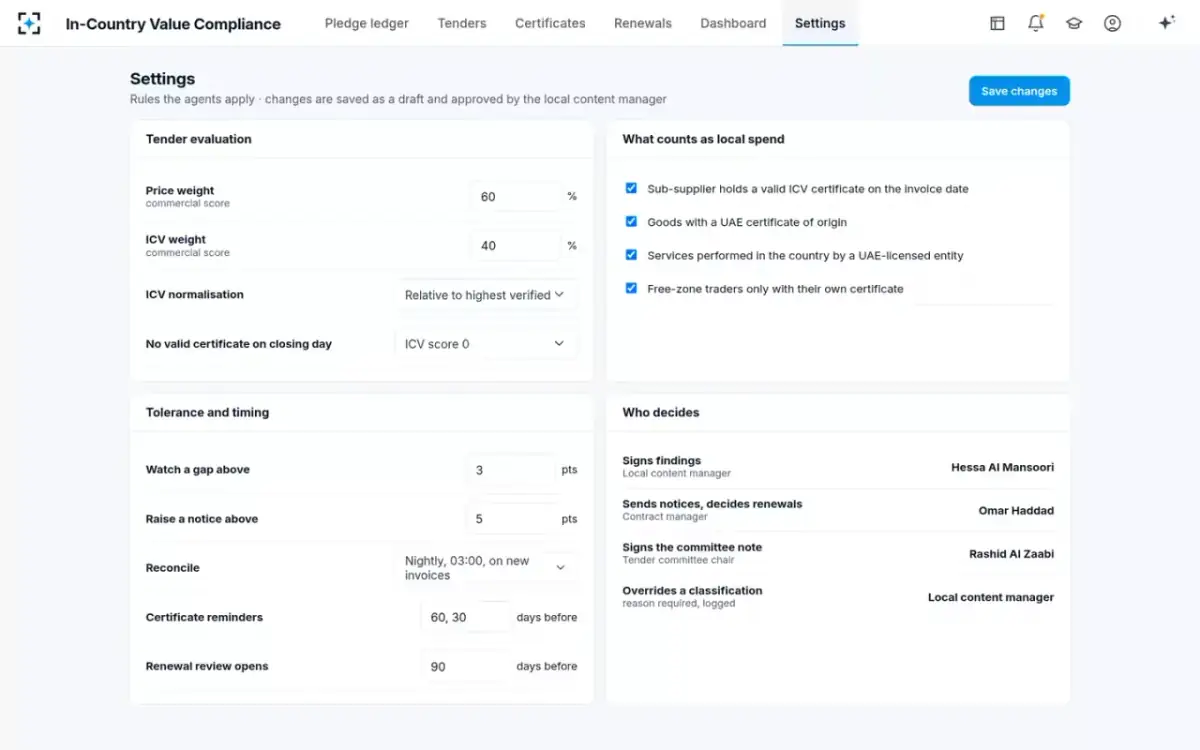Viewport: 1200px width, 750px height.
Task: Click the Tolerance and timing heading
Action: point(207,412)
